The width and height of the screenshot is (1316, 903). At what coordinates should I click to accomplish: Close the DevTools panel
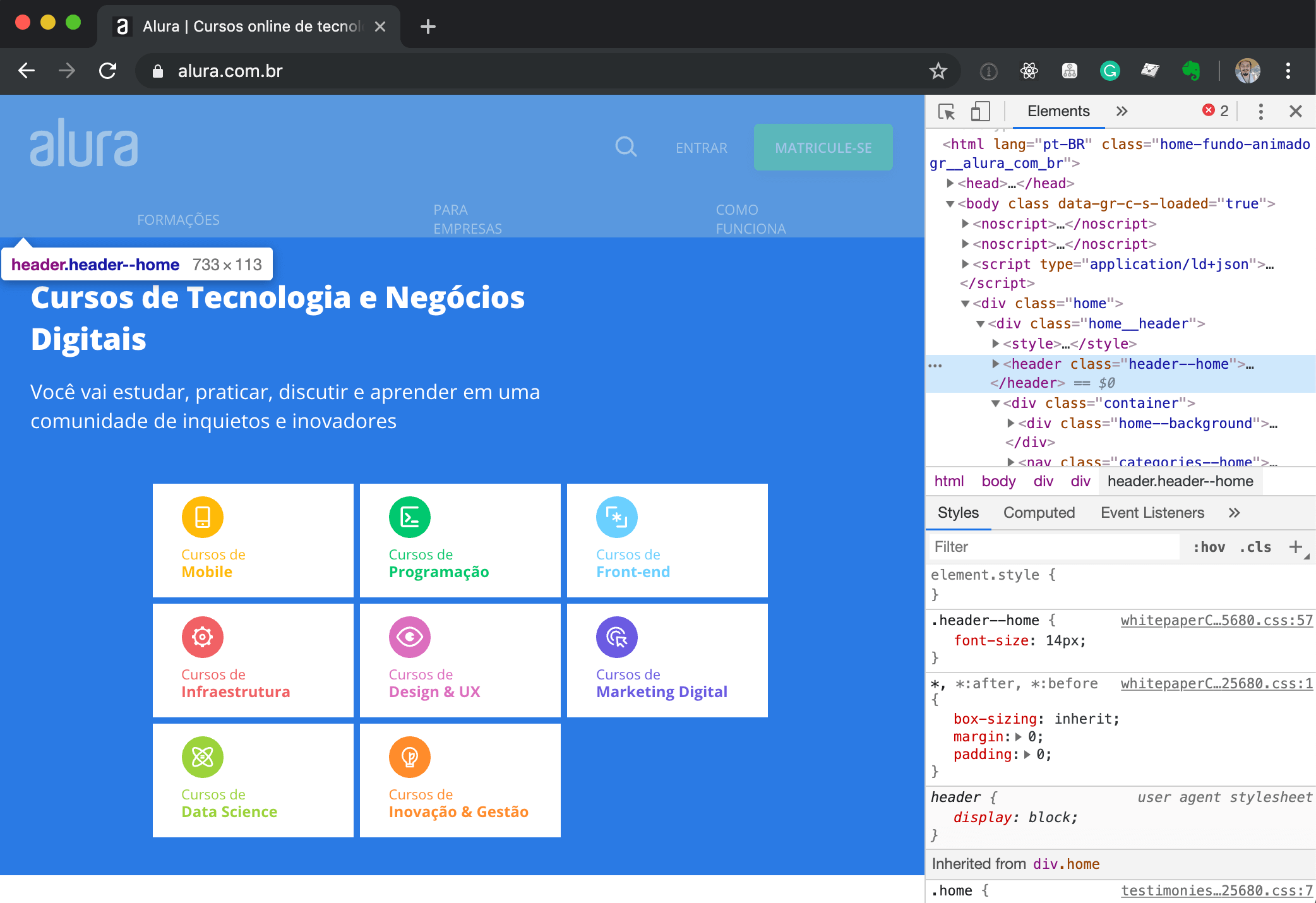[1296, 112]
